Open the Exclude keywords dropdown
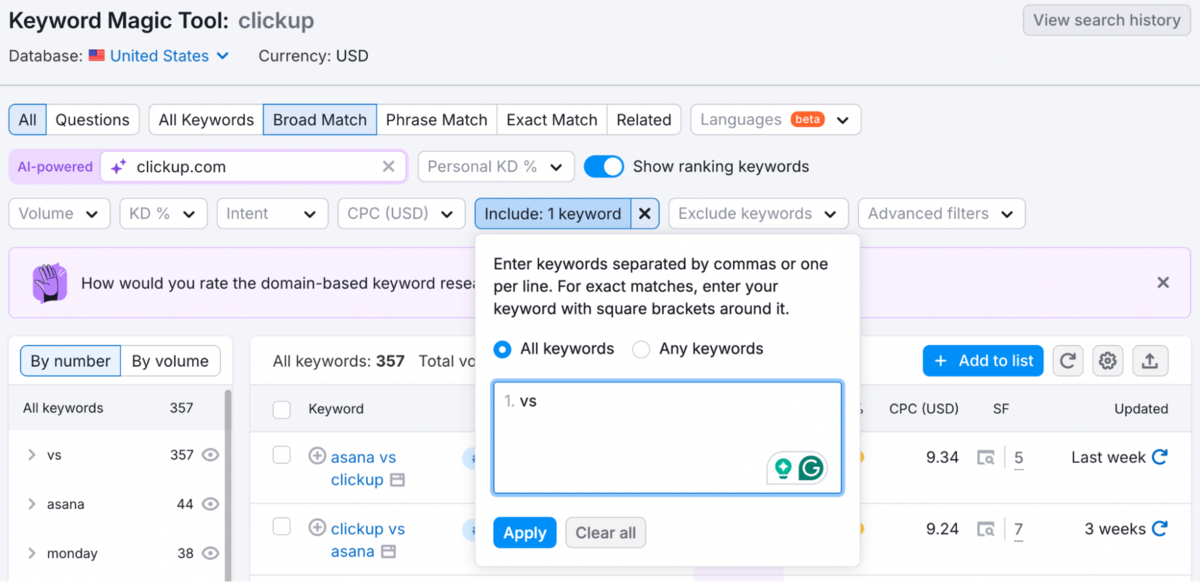 758,213
